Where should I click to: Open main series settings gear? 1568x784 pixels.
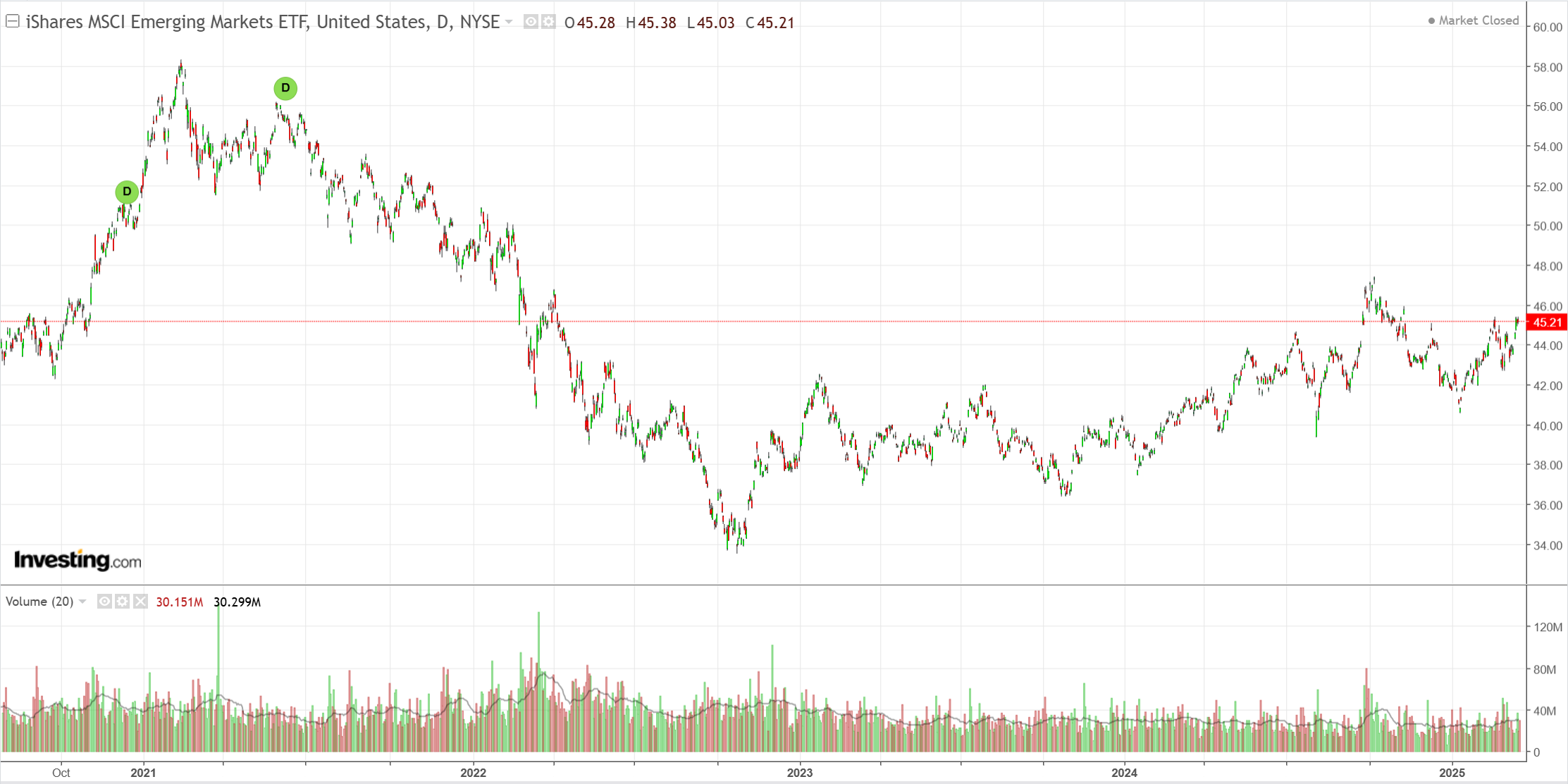click(548, 22)
